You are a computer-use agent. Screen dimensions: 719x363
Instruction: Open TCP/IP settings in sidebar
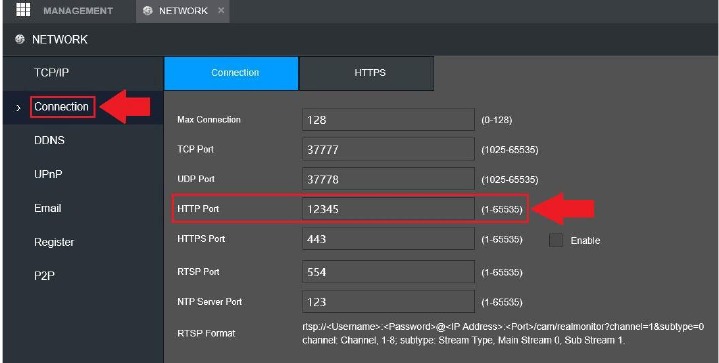[x=51, y=72]
